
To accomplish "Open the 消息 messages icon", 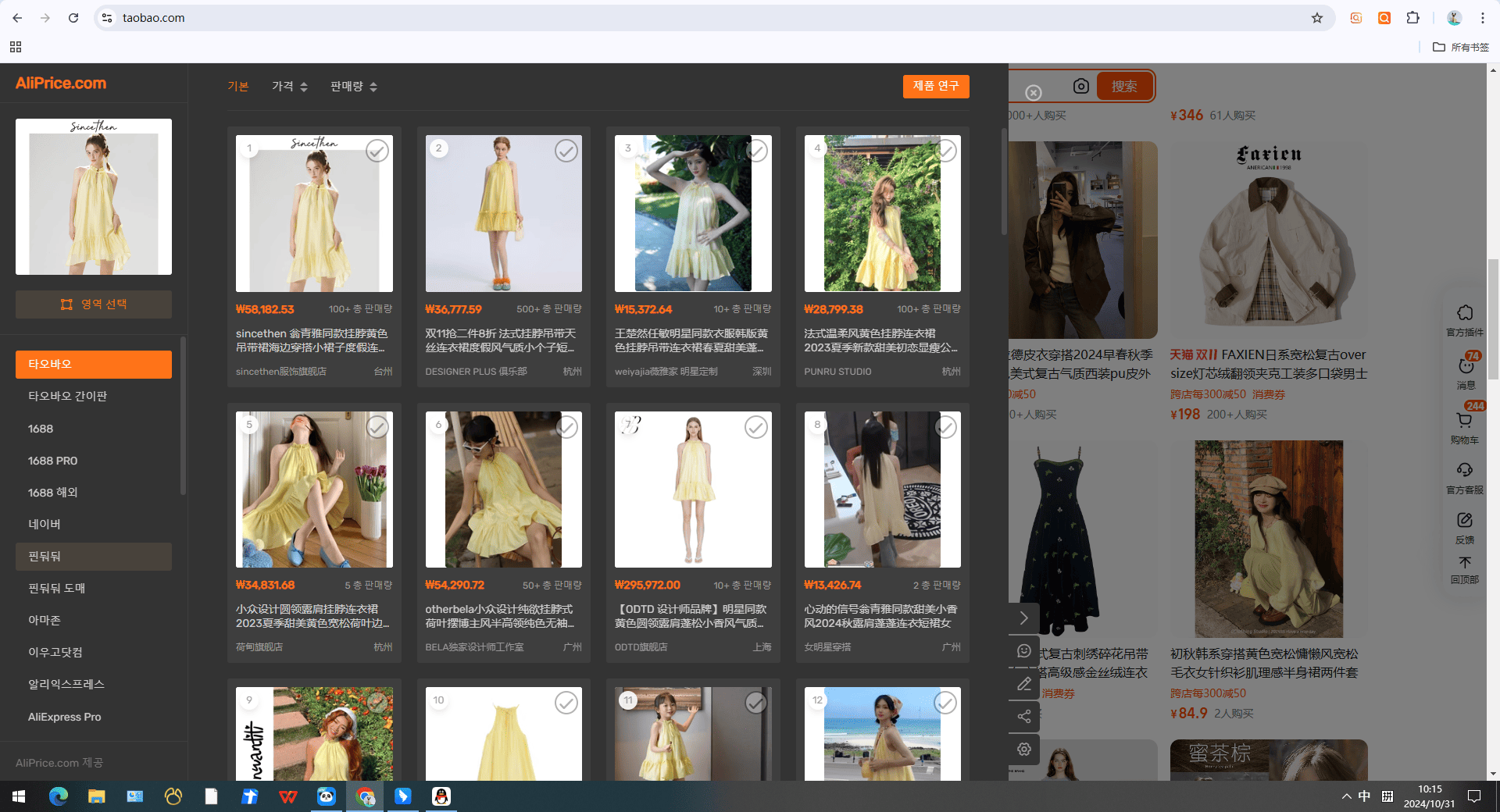I will [1466, 372].
